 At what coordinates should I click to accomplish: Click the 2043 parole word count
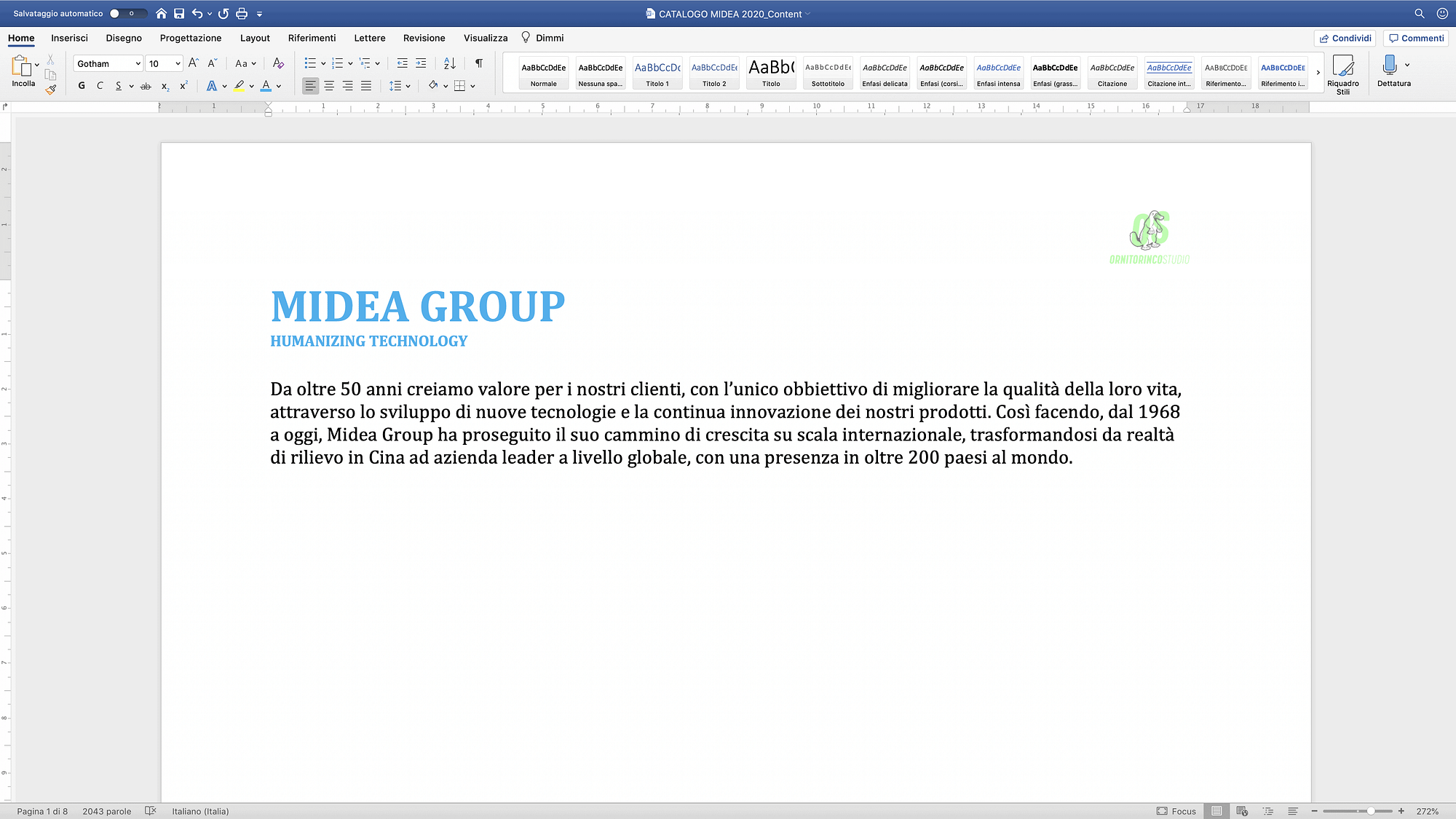pyautogui.click(x=106, y=811)
